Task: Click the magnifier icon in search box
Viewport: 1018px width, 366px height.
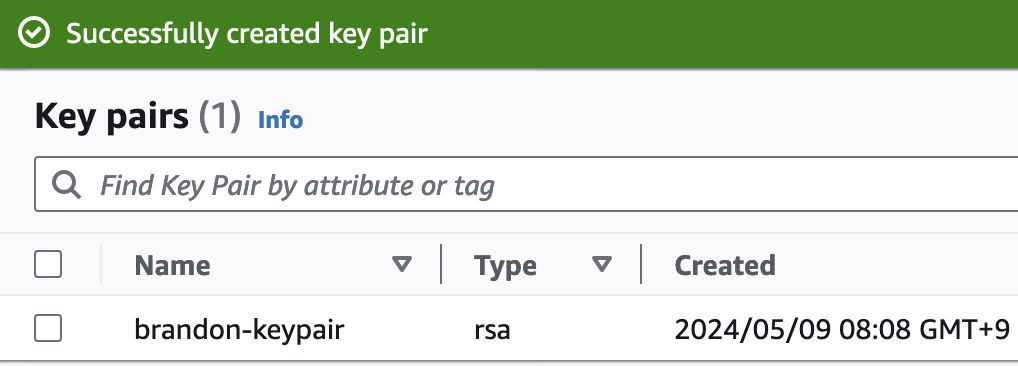Action: 66,185
